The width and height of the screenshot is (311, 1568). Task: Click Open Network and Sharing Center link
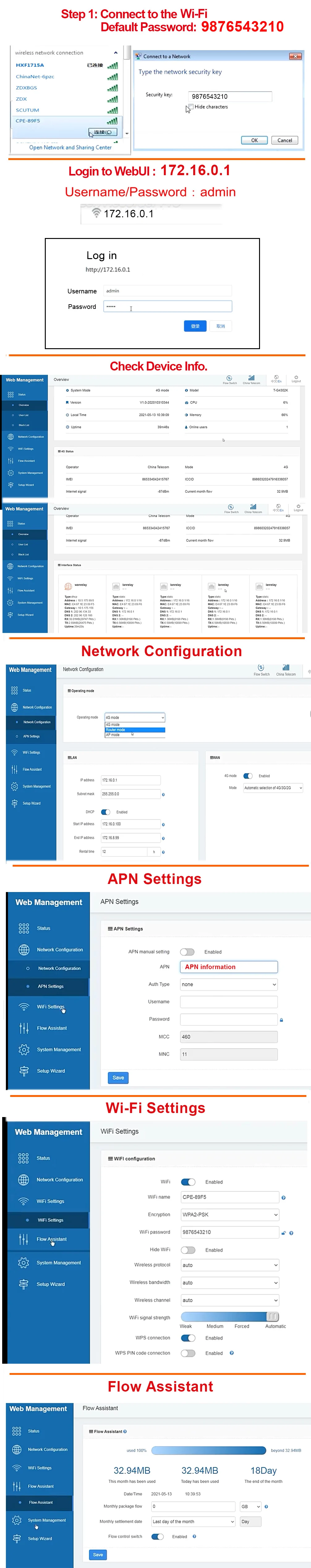click(x=70, y=147)
